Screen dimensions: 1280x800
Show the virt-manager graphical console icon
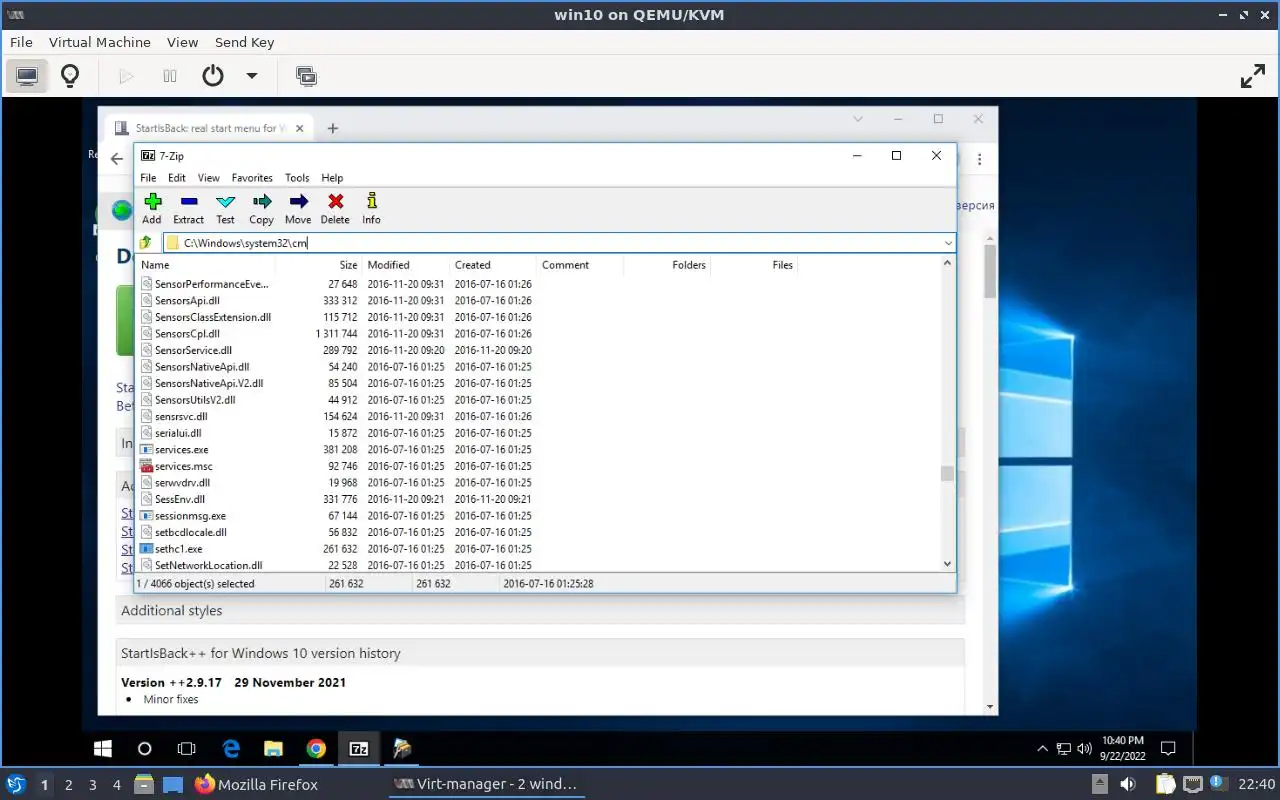27,76
